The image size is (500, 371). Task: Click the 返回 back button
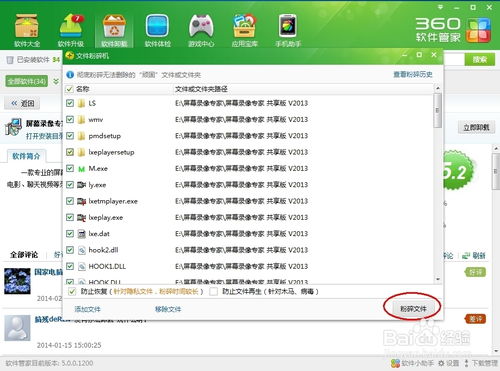[x=22, y=103]
